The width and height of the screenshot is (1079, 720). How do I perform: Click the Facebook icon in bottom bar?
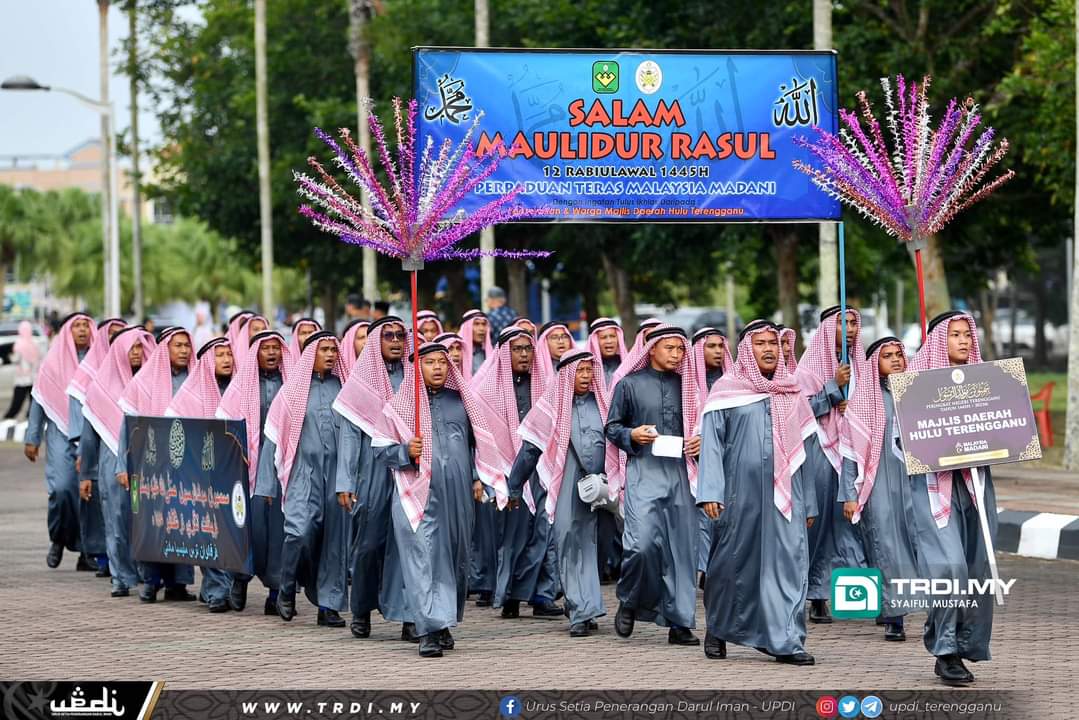[x=510, y=706]
